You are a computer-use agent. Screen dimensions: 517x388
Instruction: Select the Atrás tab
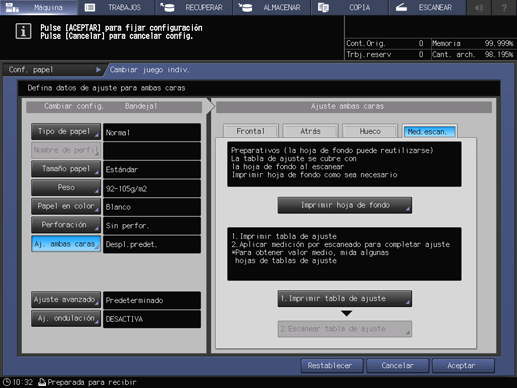pos(310,131)
